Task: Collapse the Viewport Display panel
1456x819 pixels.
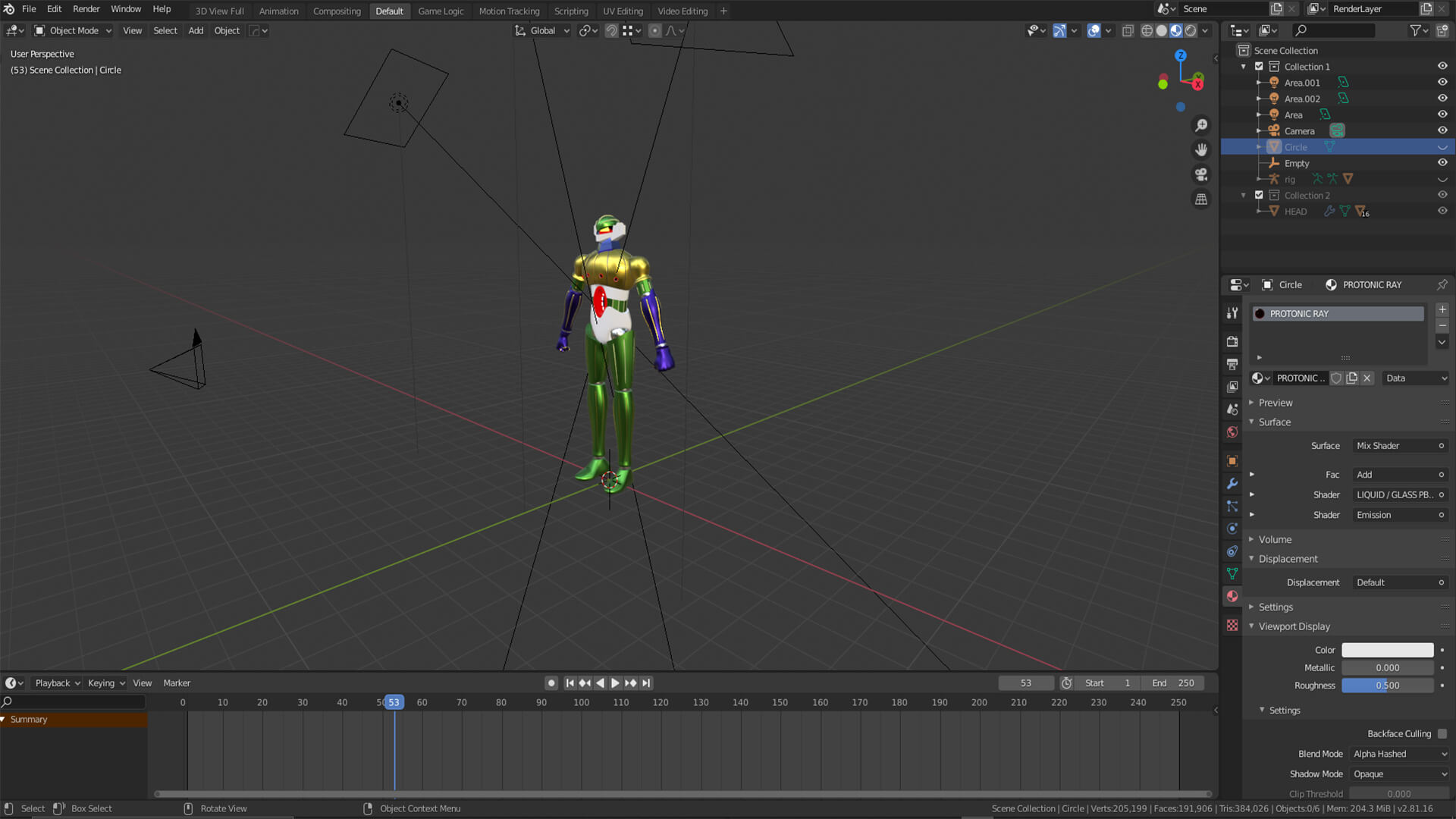Action: tap(1294, 626)
